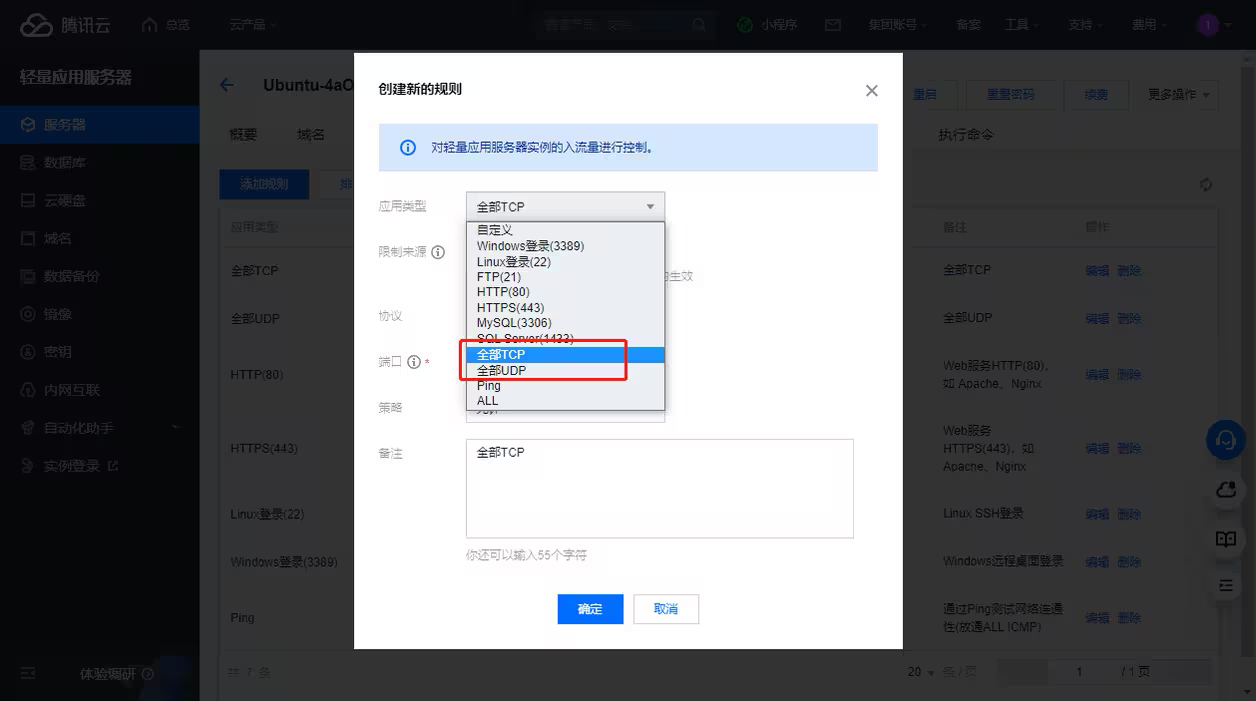Click 删除 for the Linux SSH登录 rule

(x=1129, y=514)
